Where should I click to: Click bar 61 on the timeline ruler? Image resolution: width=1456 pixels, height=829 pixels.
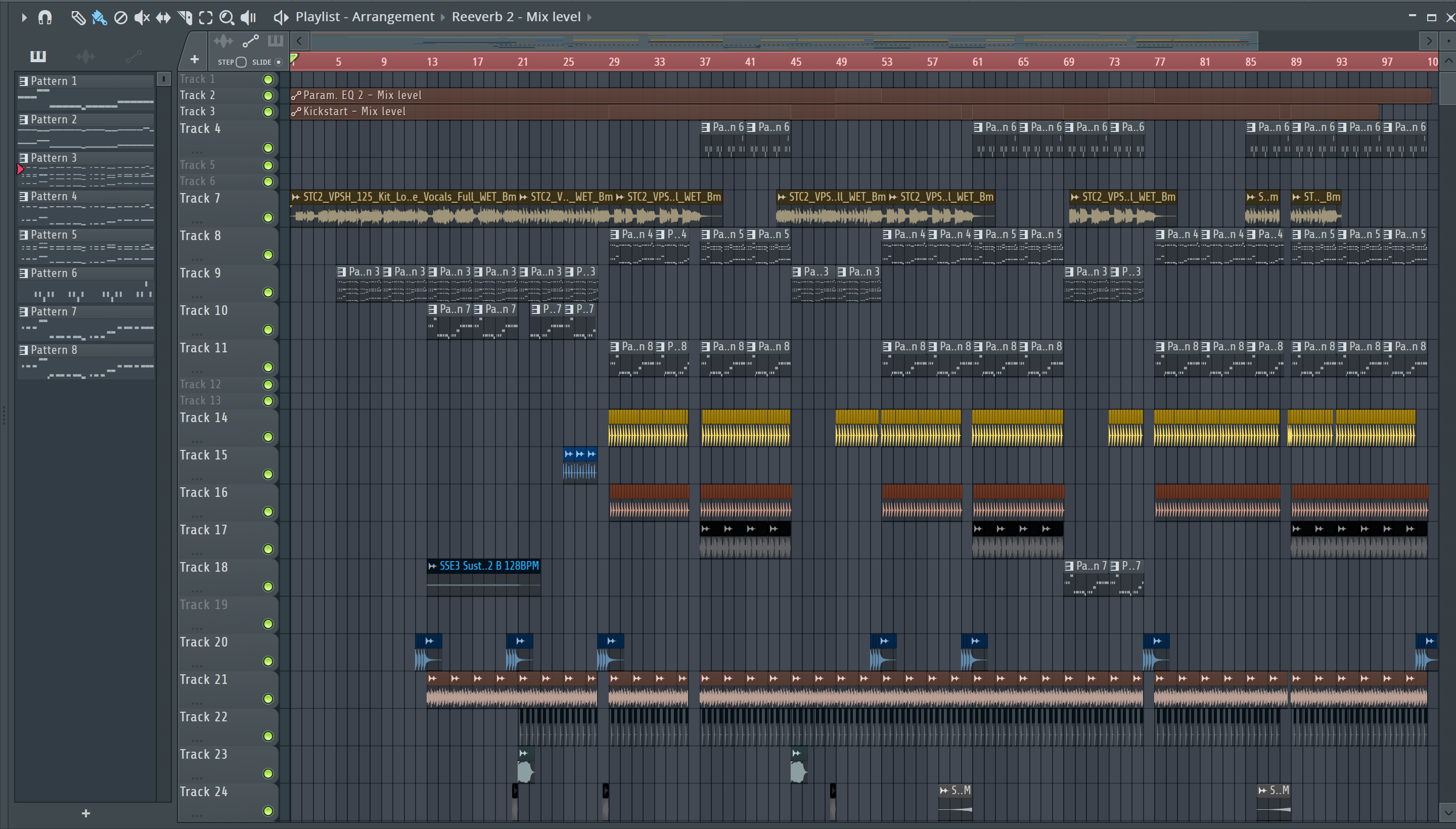click(977, 62)
